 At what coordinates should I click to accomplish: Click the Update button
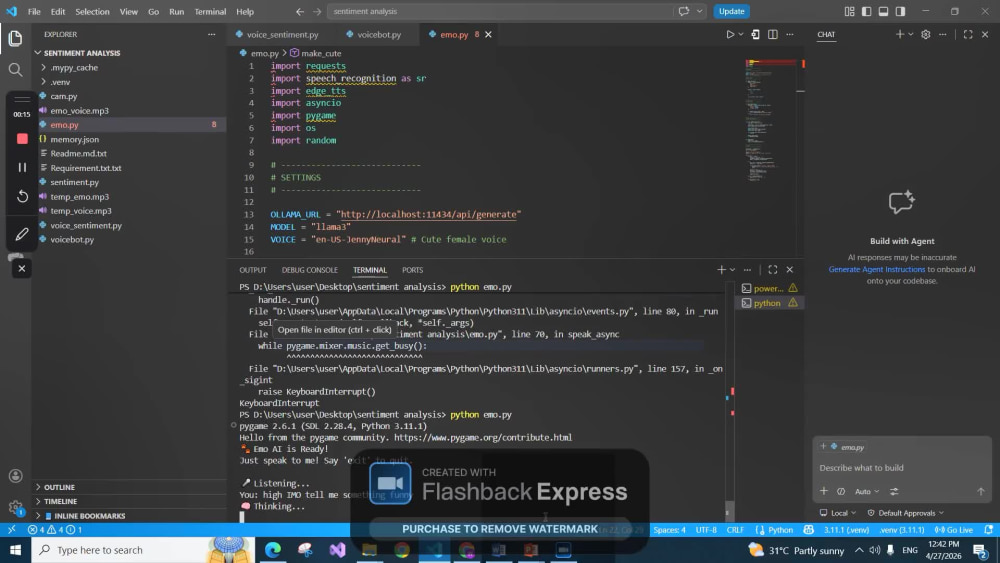731,11
